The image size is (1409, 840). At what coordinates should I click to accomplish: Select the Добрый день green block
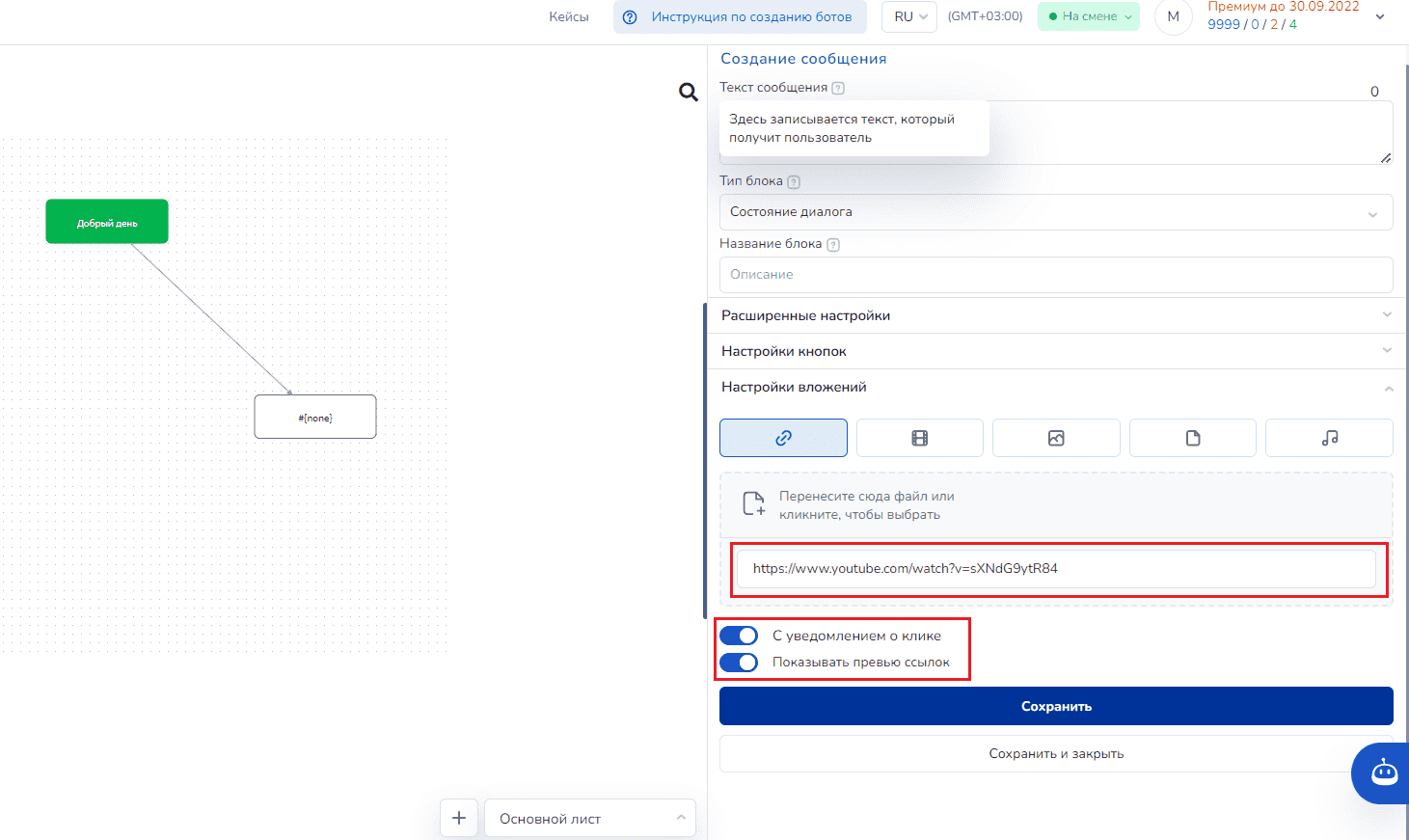coord(107,222)
